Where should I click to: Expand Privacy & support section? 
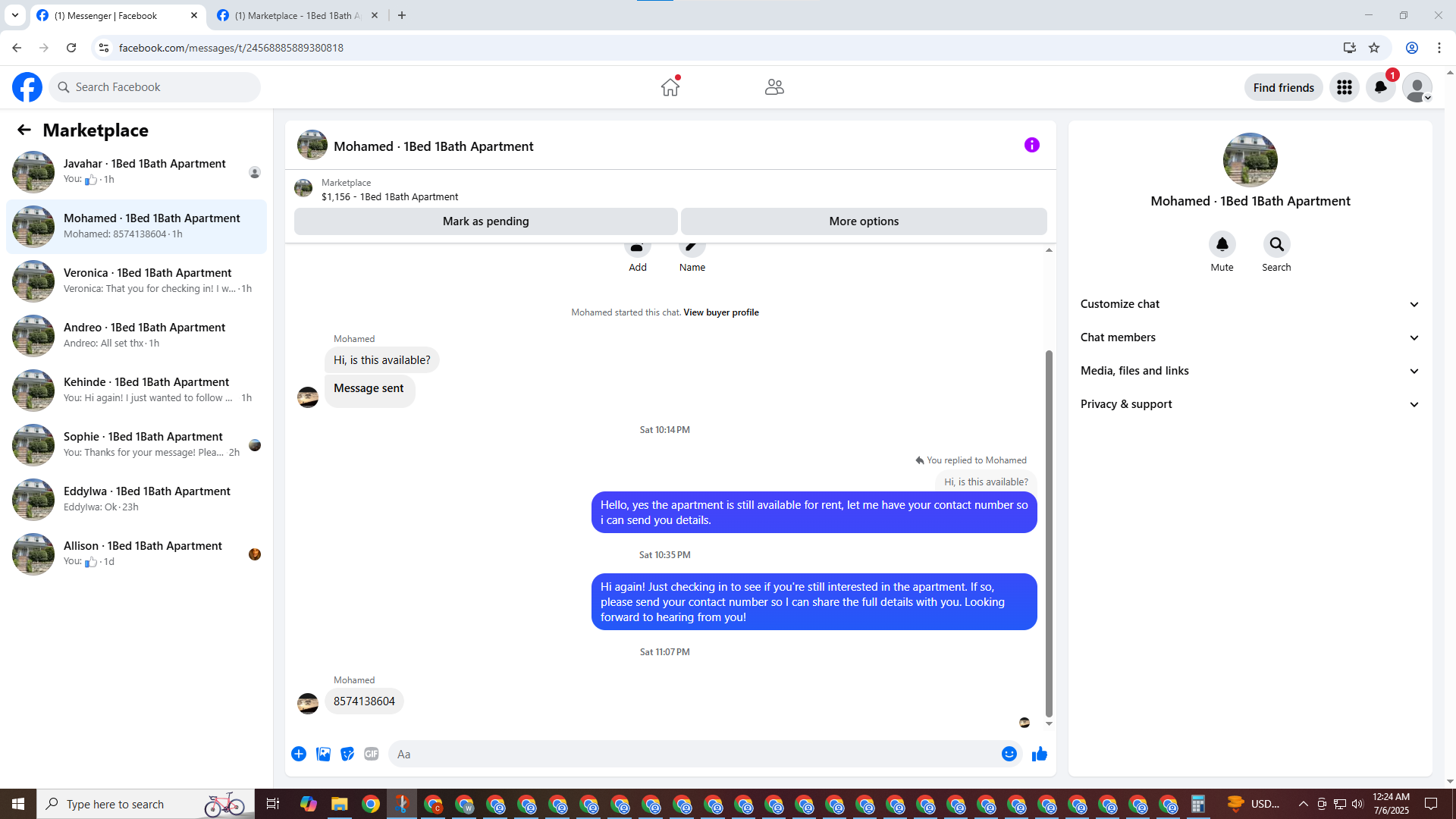(x=1250, y=404)
